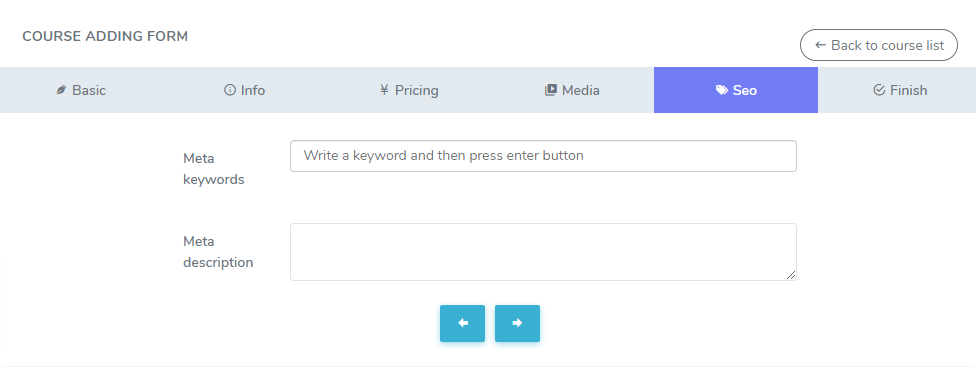The height and width of the screenshot is (367, 976).
Task: Focus the Meta keywords input field
Action: (543, 156)
